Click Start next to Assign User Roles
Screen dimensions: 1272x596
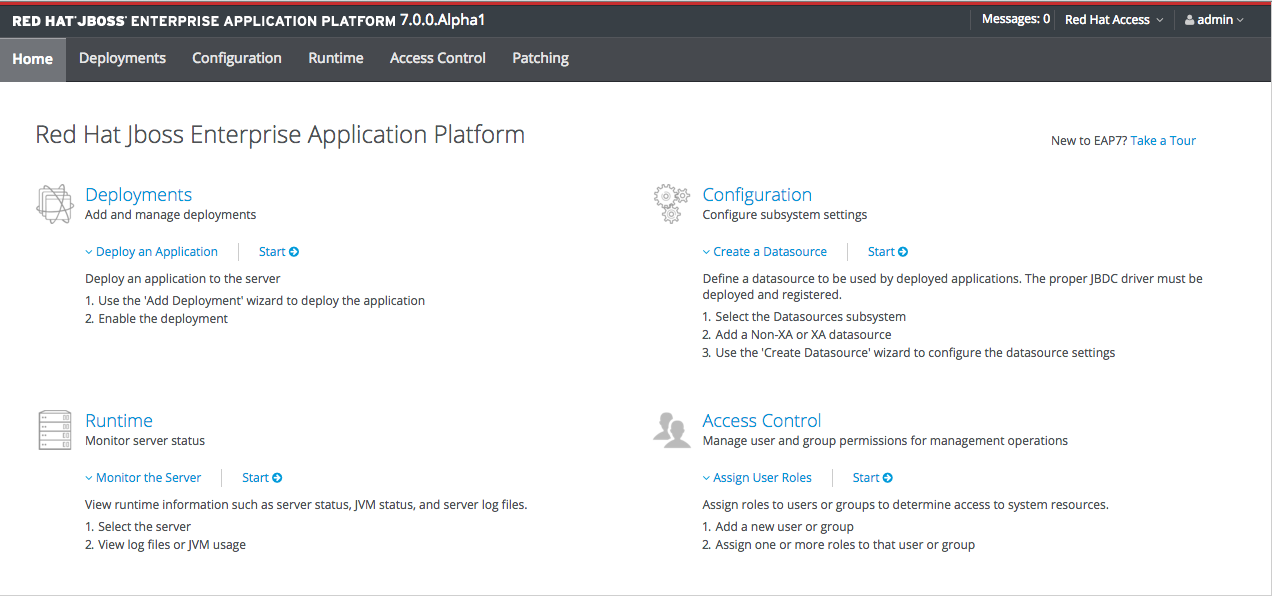873,478
